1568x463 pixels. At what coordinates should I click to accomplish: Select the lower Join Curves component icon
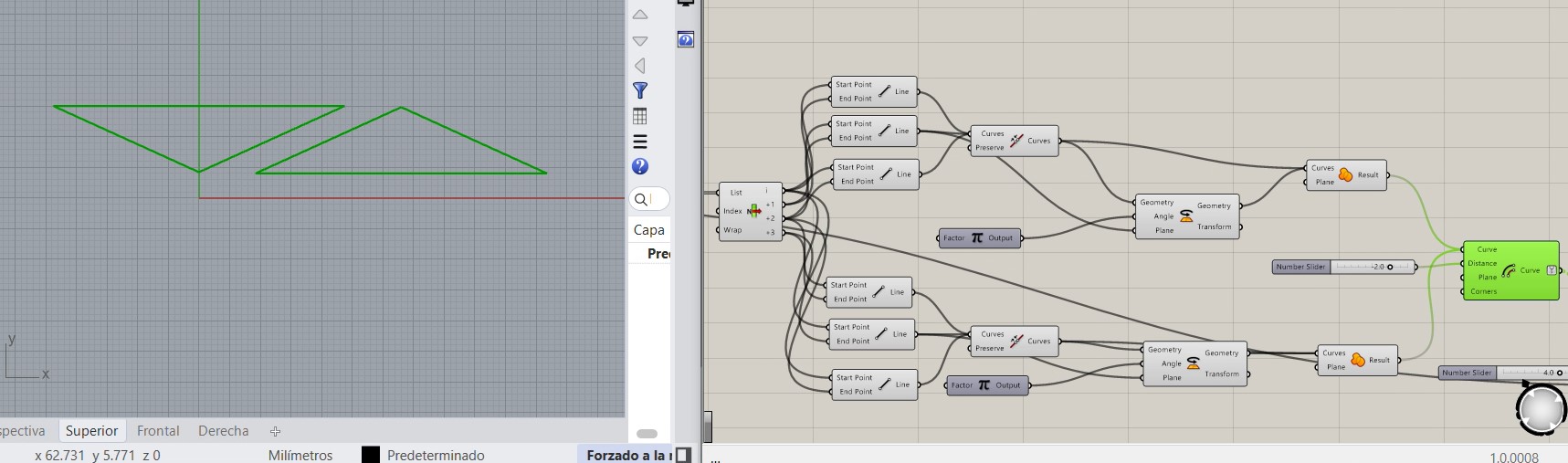1016,342
